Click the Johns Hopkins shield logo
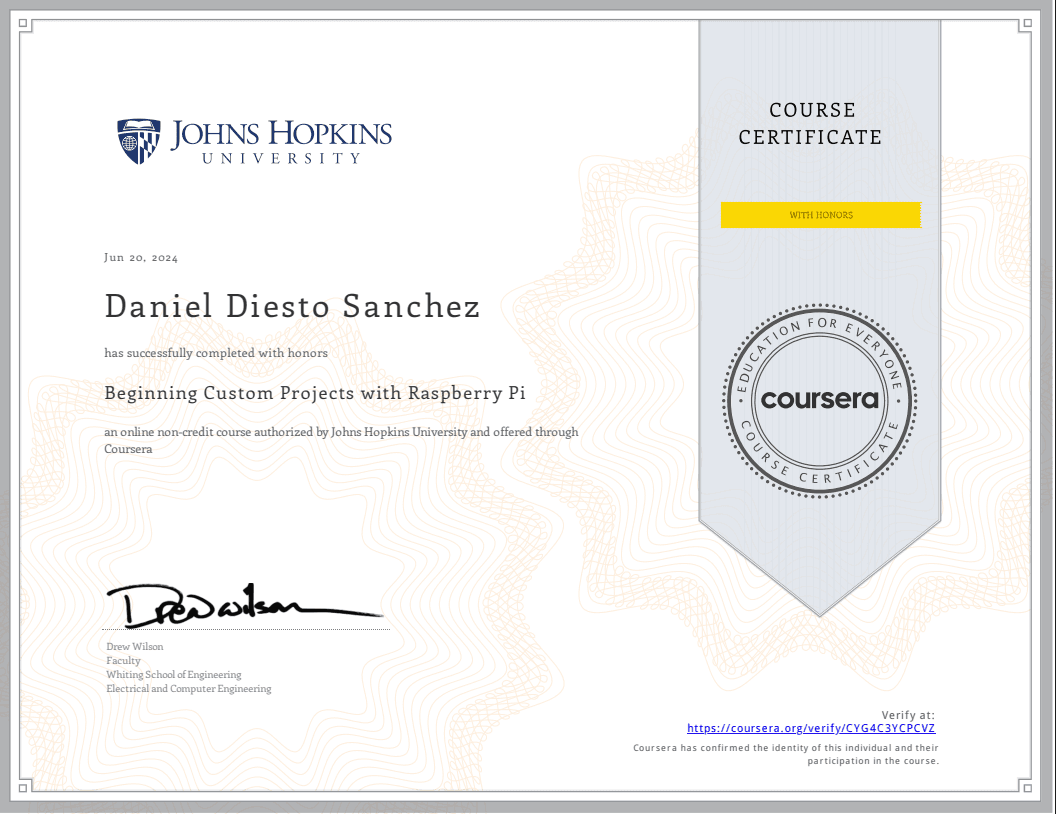 (x=138, y=141)
